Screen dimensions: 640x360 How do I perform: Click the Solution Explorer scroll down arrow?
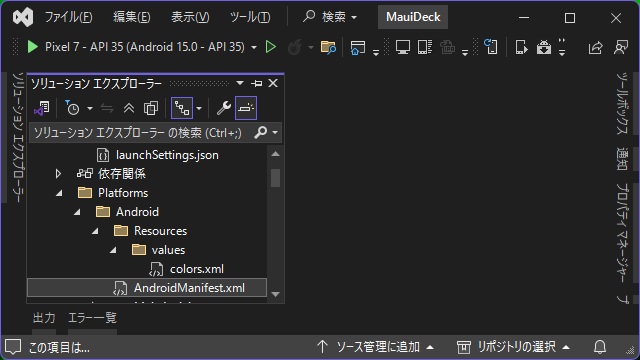pyautogui.click(x=276, y=294)
